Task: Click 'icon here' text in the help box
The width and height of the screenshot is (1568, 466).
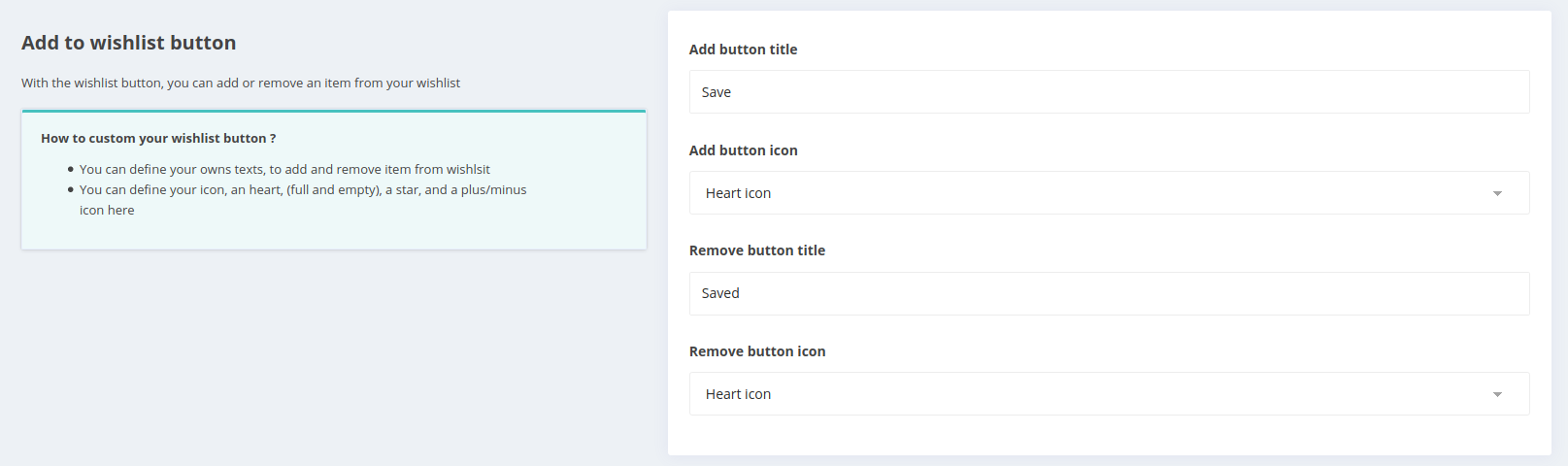Action: tap(107, 210)
